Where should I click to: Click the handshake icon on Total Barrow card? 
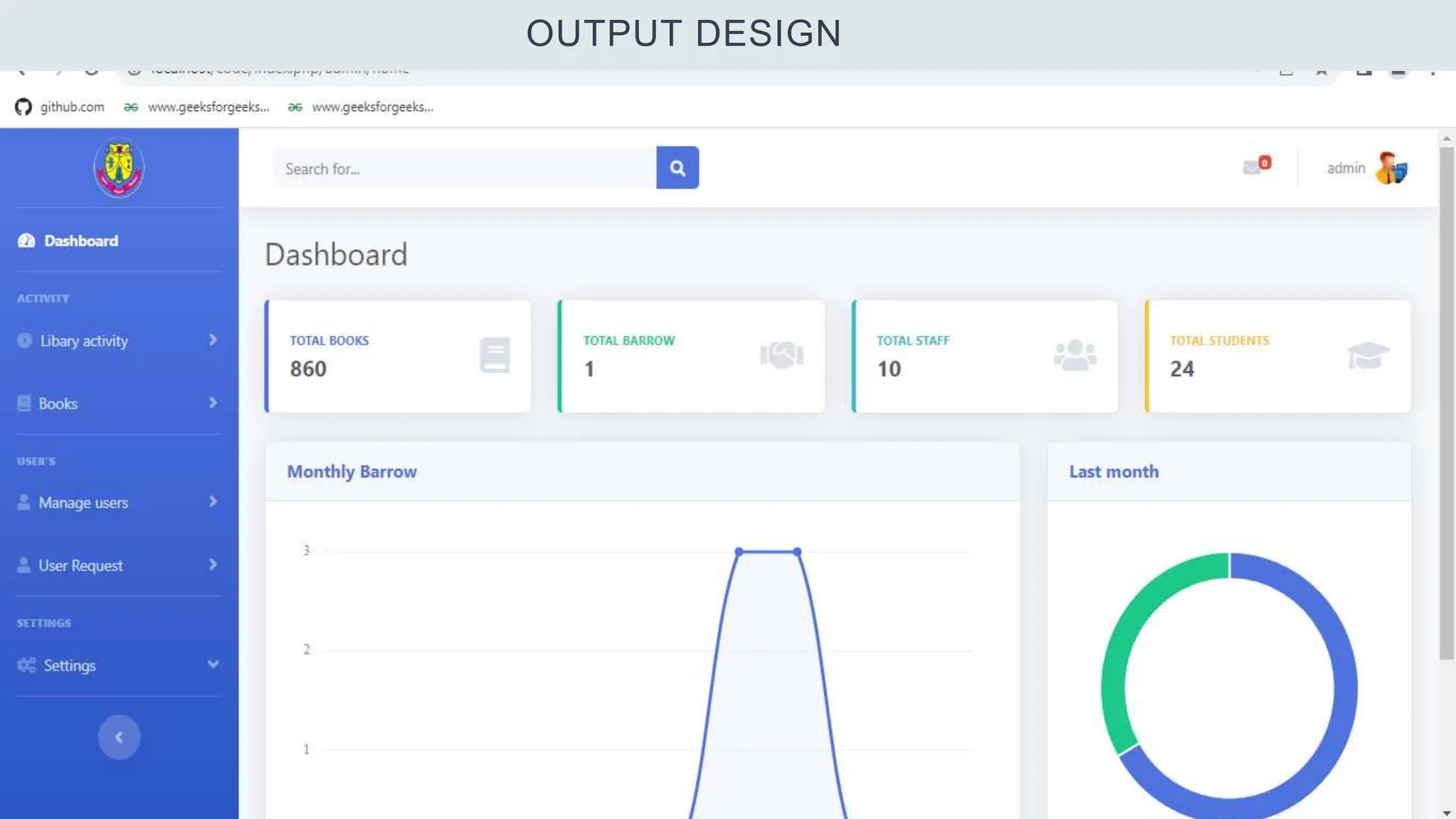click(781, 355)
